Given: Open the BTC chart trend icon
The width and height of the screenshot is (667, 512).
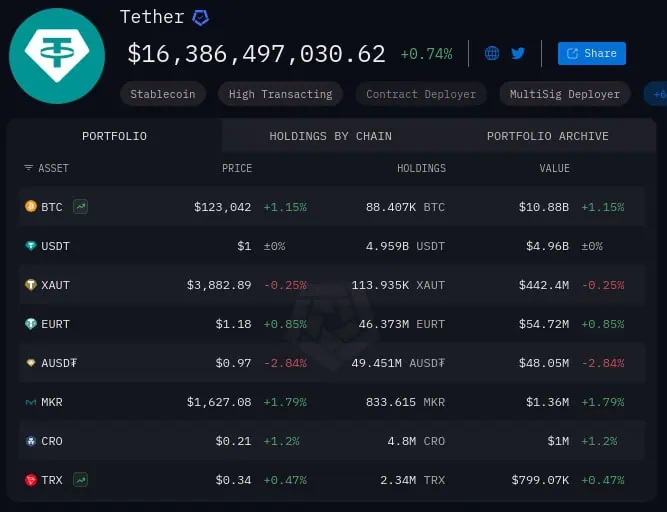Looking at the screenshot, I should (80, 207).
